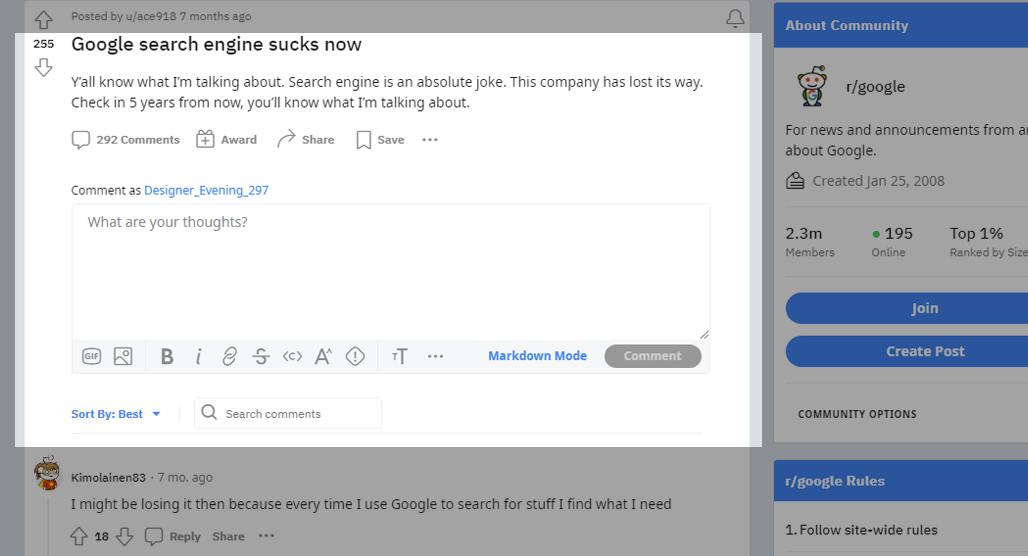Image resolution: width=1028 pixels, height=556 pixels.
Task: Add an image to the comment
Action: (x=123, y=356)
